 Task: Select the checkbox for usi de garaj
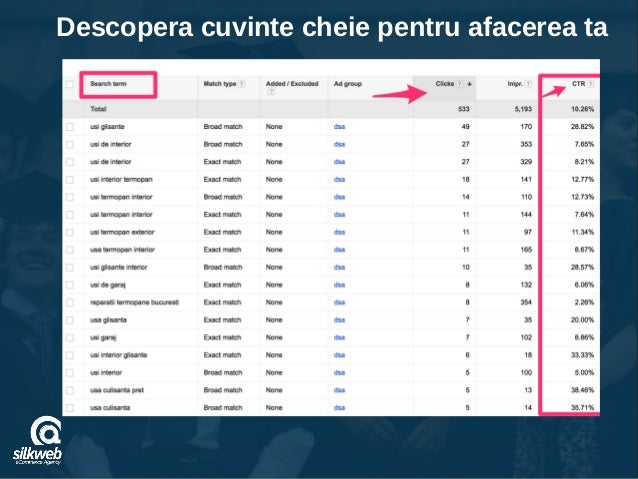coord(70,285)
